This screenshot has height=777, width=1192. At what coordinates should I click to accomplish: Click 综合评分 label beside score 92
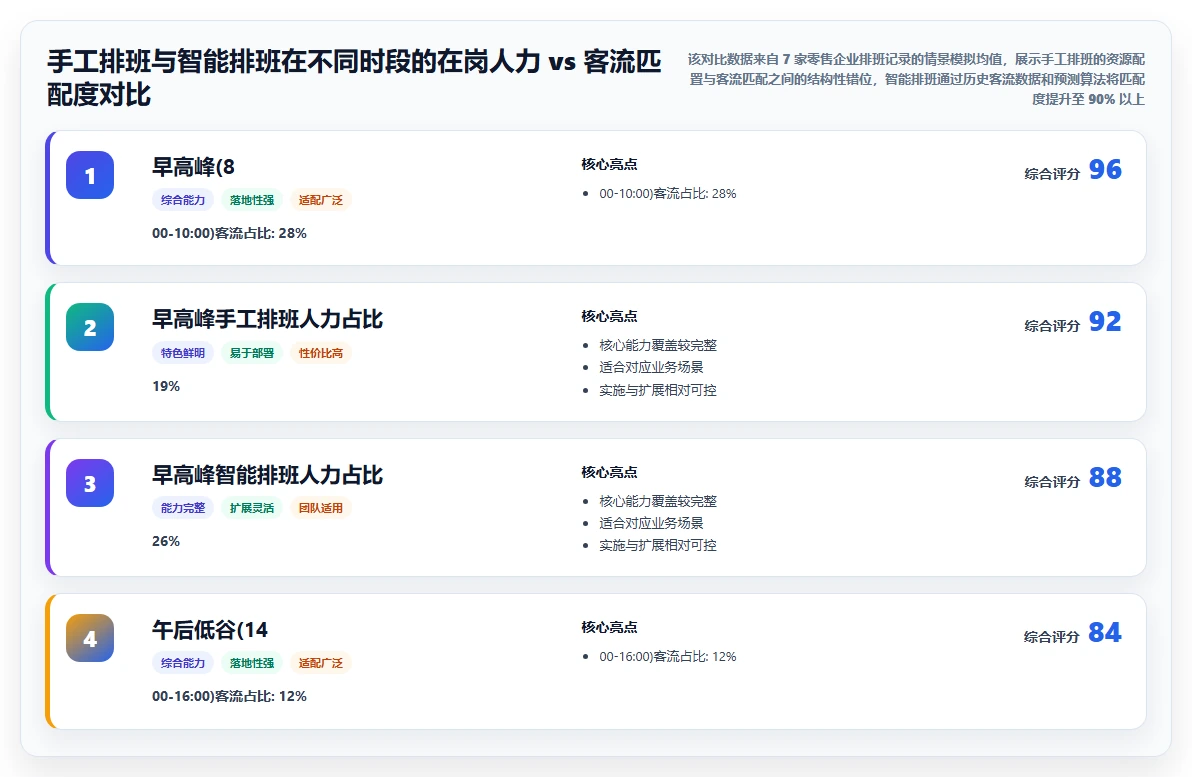point(1052,326)
